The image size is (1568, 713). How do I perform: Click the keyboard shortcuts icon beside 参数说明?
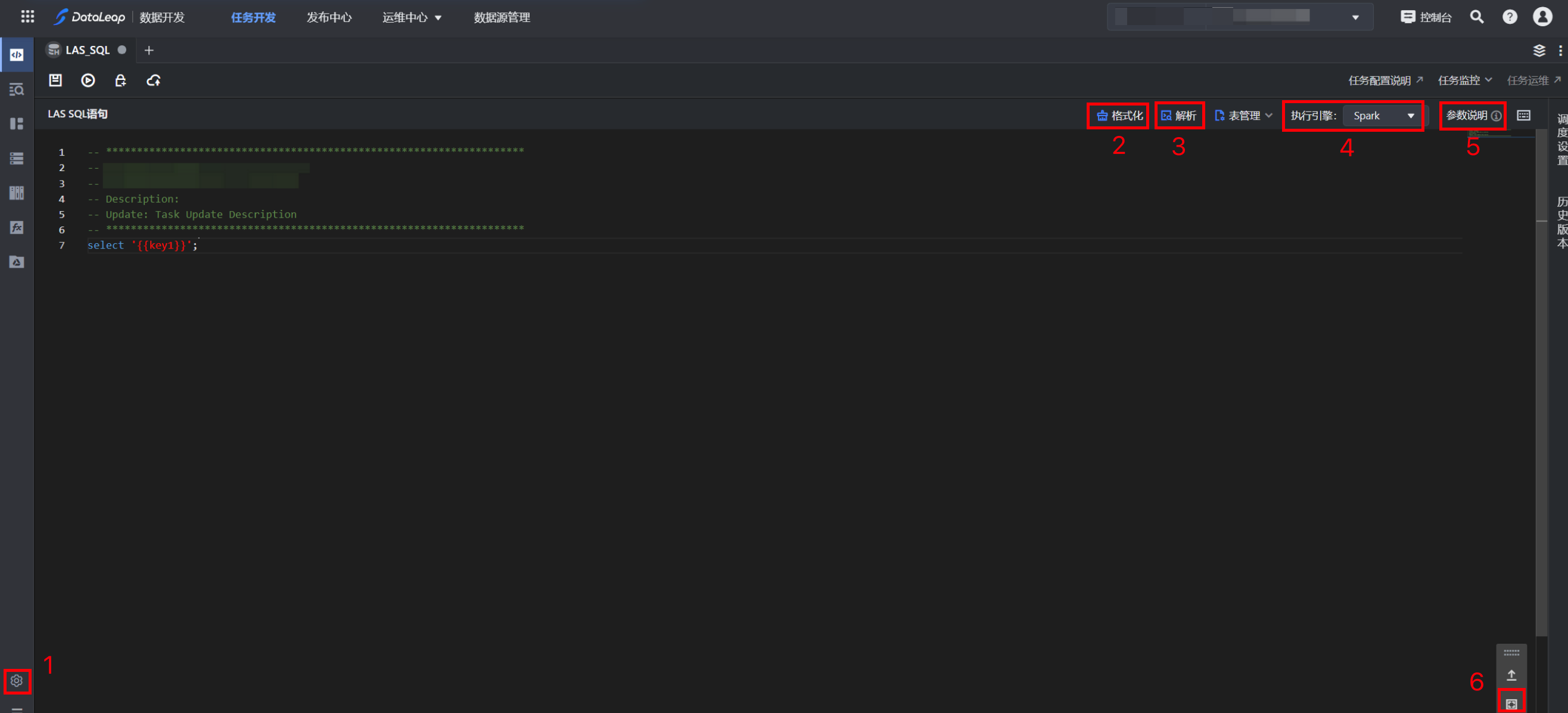pyautogui.click(x=1523, y=115)
